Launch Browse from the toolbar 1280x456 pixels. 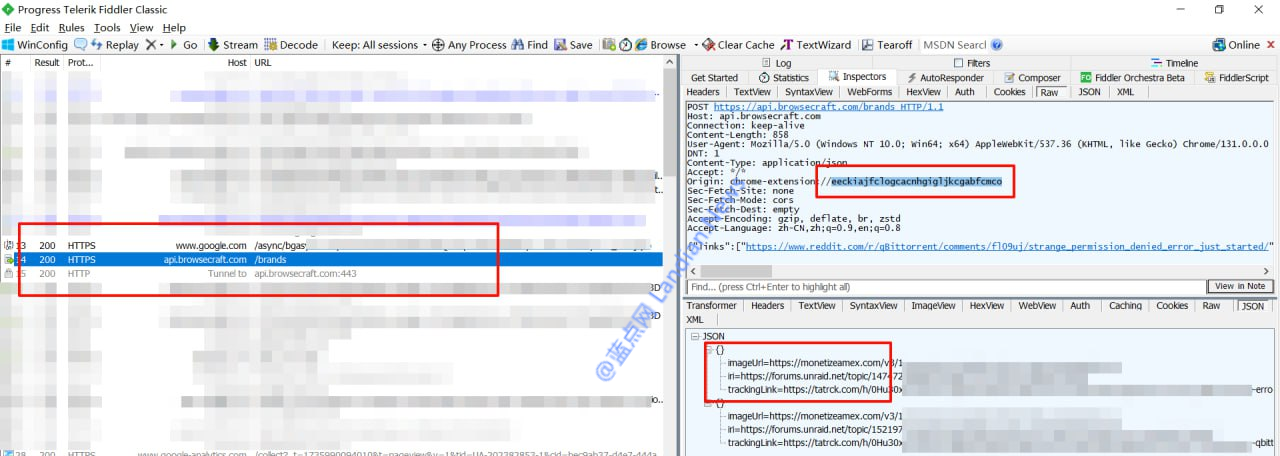pos(660,45)
